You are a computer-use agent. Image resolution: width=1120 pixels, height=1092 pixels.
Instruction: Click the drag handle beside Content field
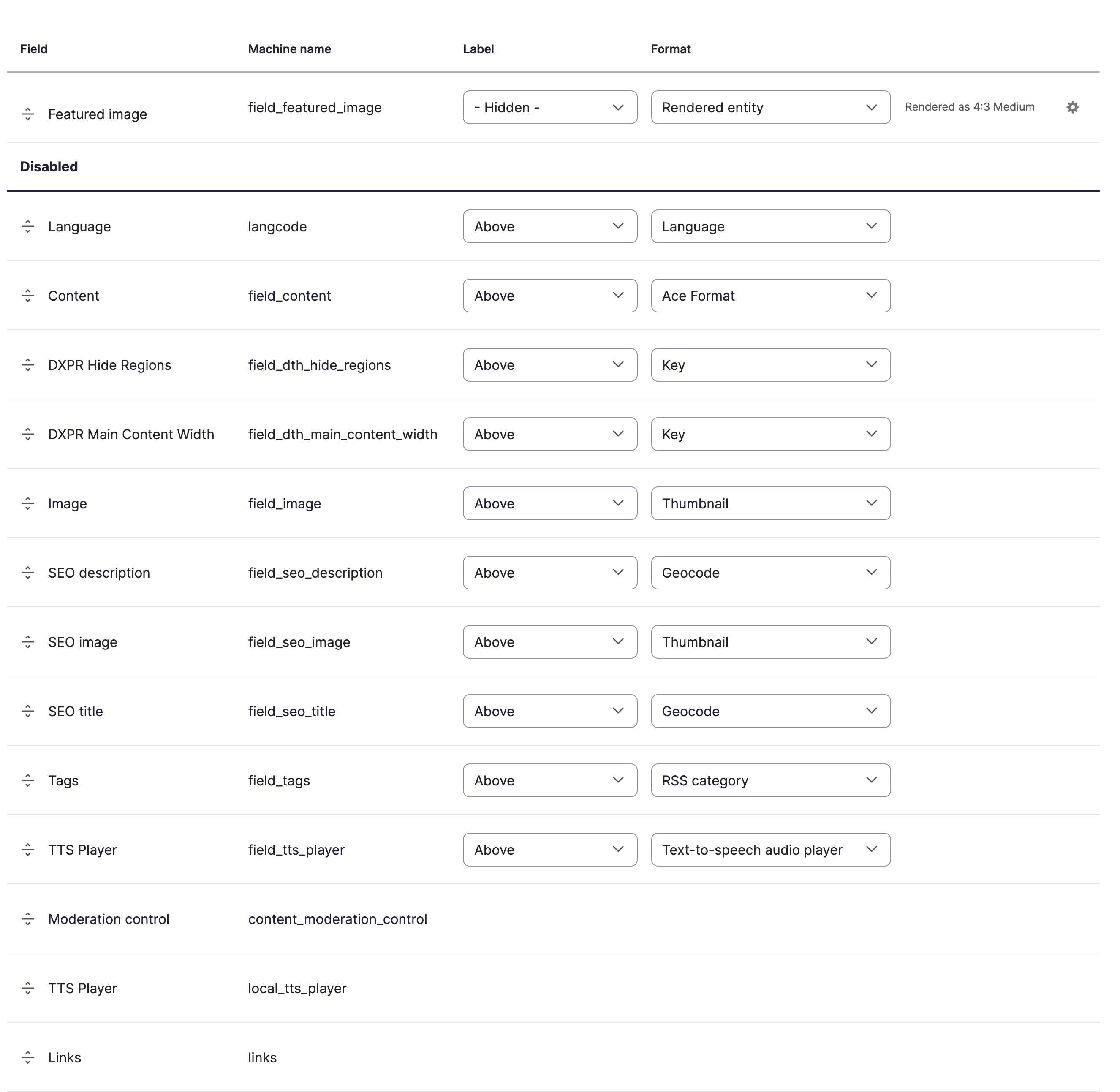pyautogui.click(x=27, y=296)
